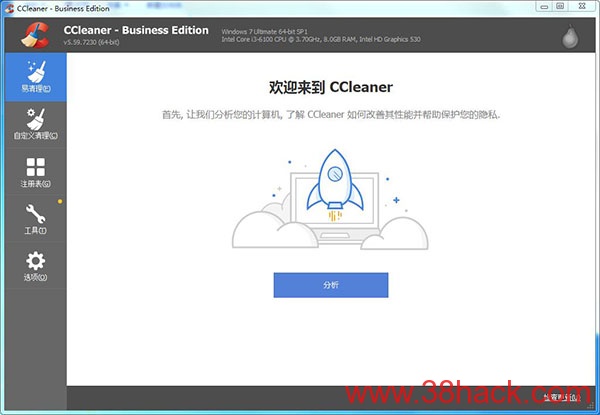The height and width of the screenshot is (415, 600).
Task: Switch to 自定义清理 (Custom Clean)
Action: (x=36, y=125)
